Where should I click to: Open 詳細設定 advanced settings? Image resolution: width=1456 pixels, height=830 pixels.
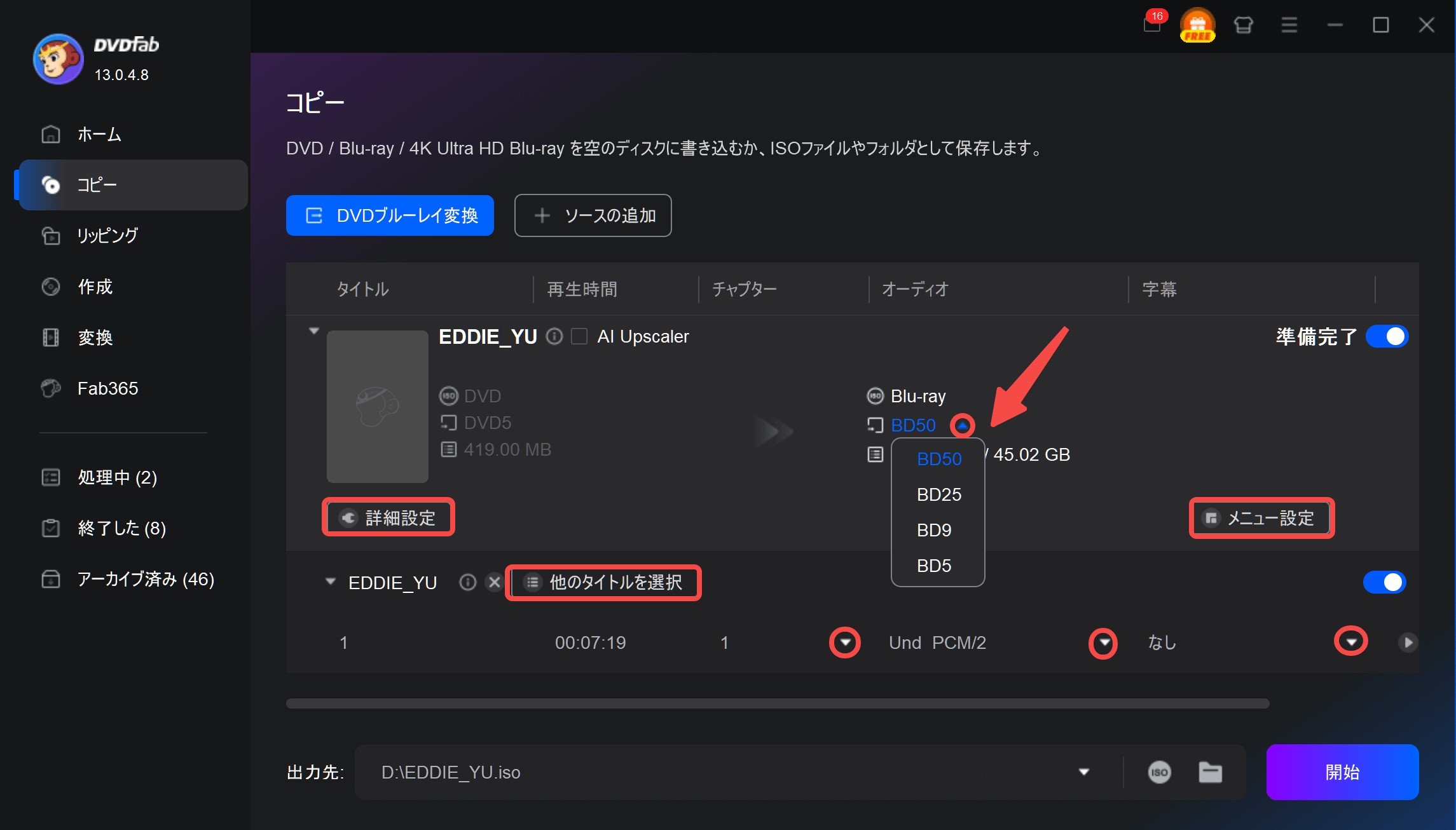pyautogui.click(x=388, y=518)
